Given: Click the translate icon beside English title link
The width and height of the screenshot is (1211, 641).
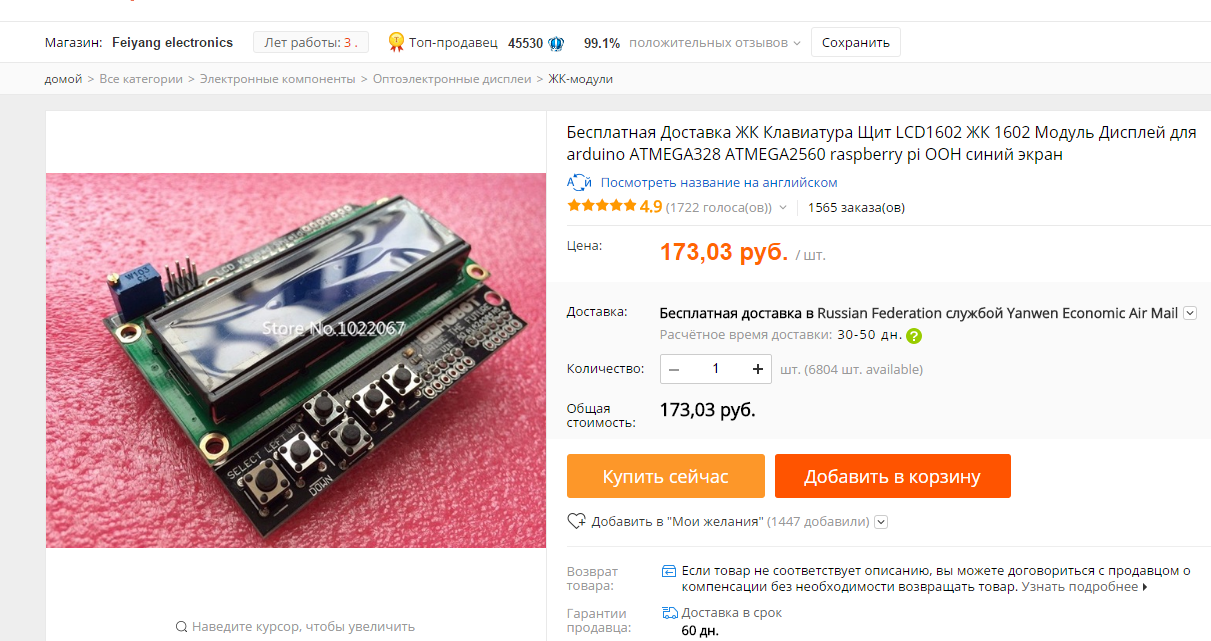Looking at the screenshot, I should pos(579,182).
